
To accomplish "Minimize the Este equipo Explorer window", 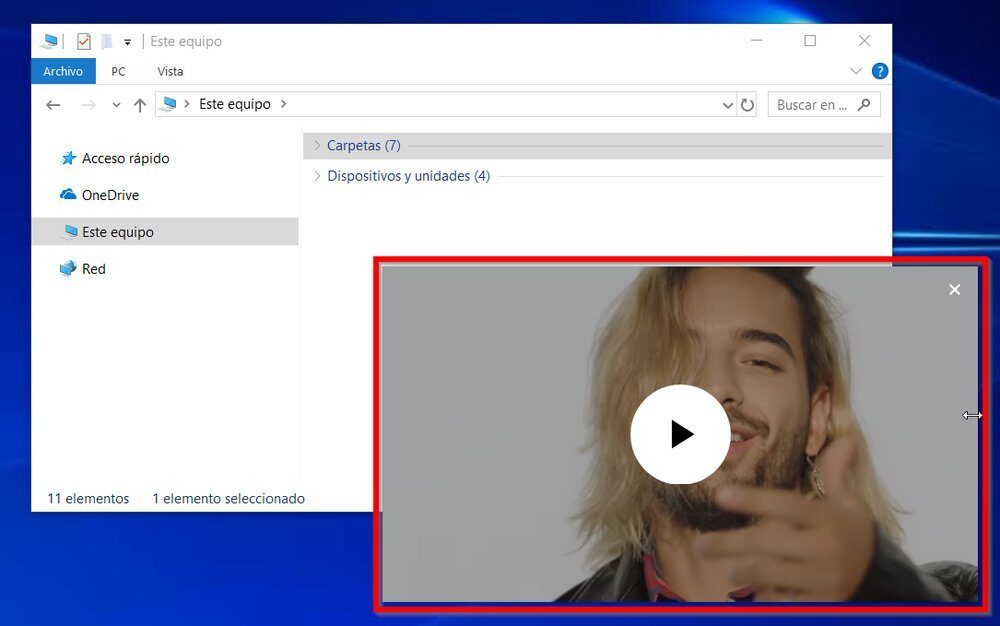I will tap(756, 41).
